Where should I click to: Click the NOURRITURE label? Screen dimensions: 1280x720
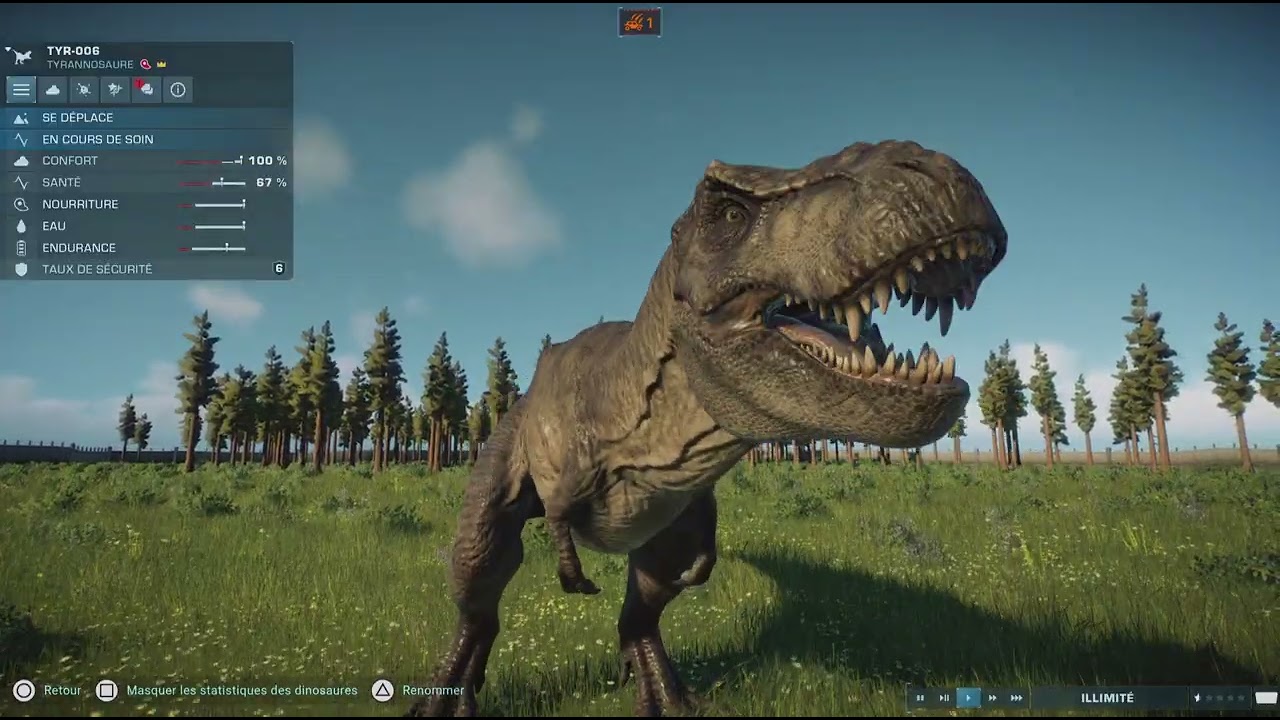(80, 204)
